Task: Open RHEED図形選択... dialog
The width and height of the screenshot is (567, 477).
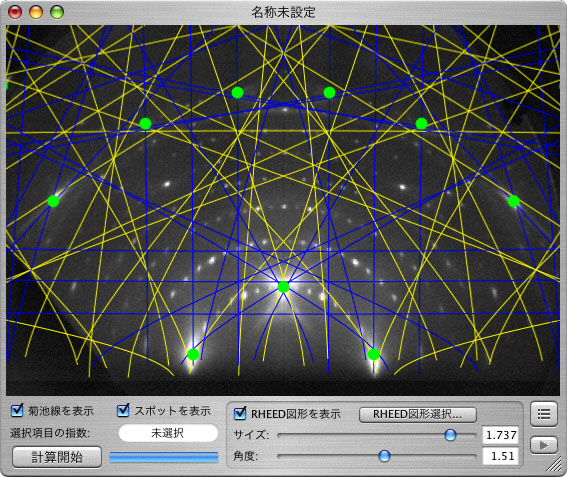Action: tap(418, 414)
